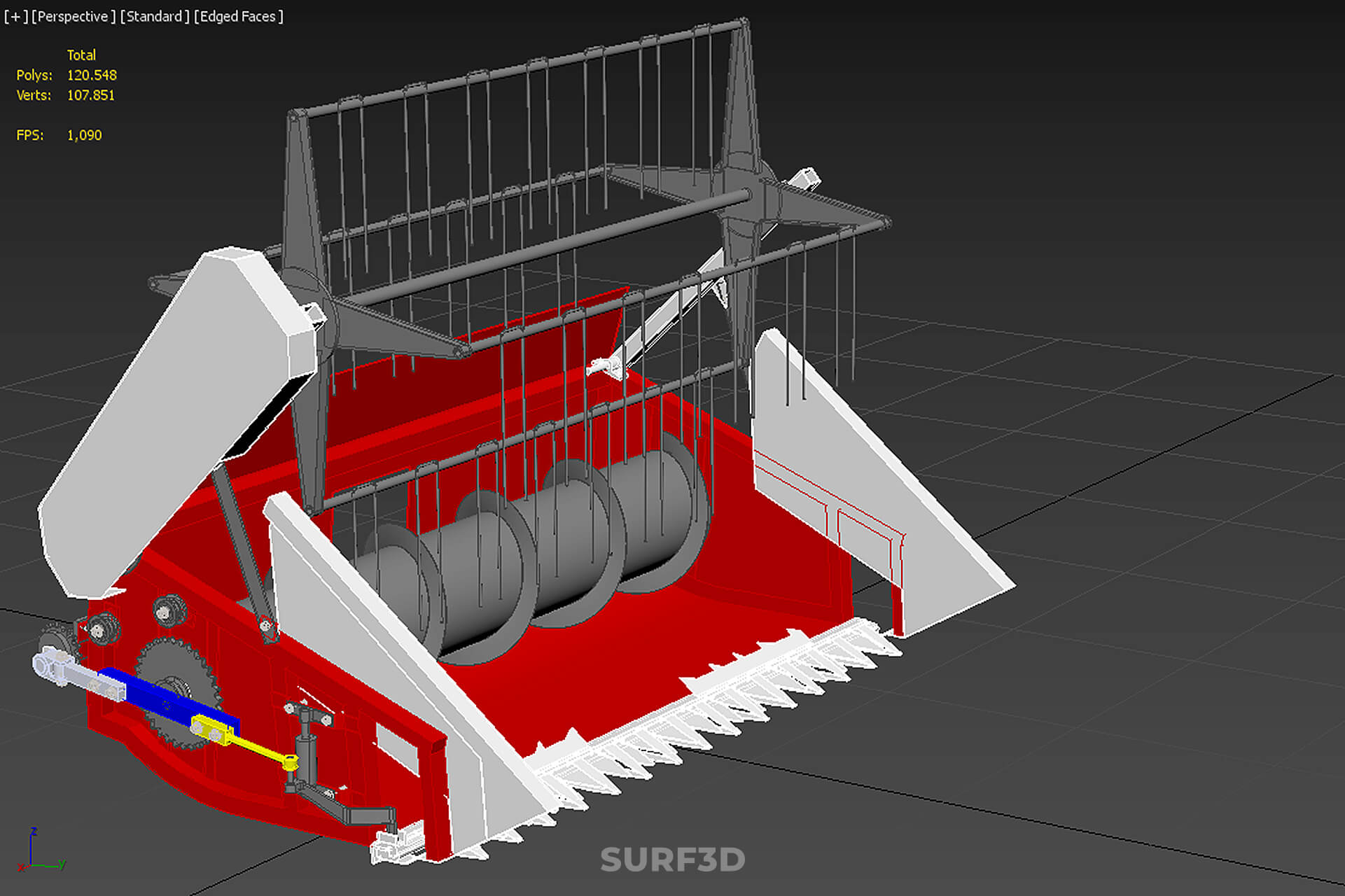1345x896 pixels.
Task: Open the [Perspective] viewport view menu
Action: pos(74,16)
